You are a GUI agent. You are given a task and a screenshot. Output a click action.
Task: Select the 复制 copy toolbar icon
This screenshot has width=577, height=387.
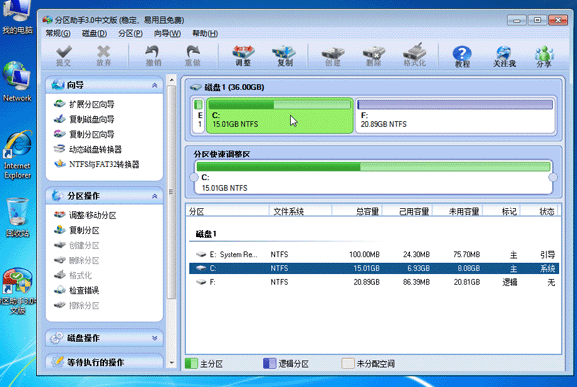pyautogui.click(x=284, y=56)
